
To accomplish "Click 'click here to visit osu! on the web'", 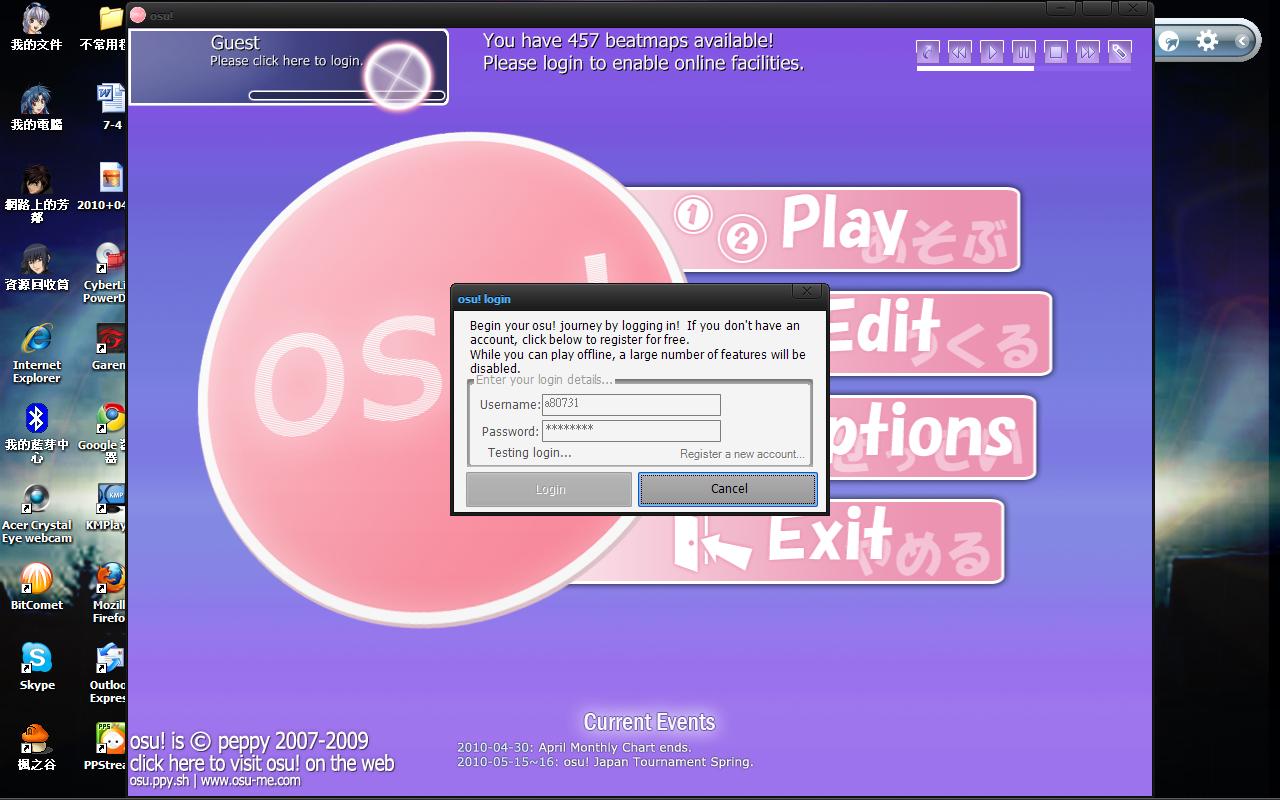I will point(262,763).
